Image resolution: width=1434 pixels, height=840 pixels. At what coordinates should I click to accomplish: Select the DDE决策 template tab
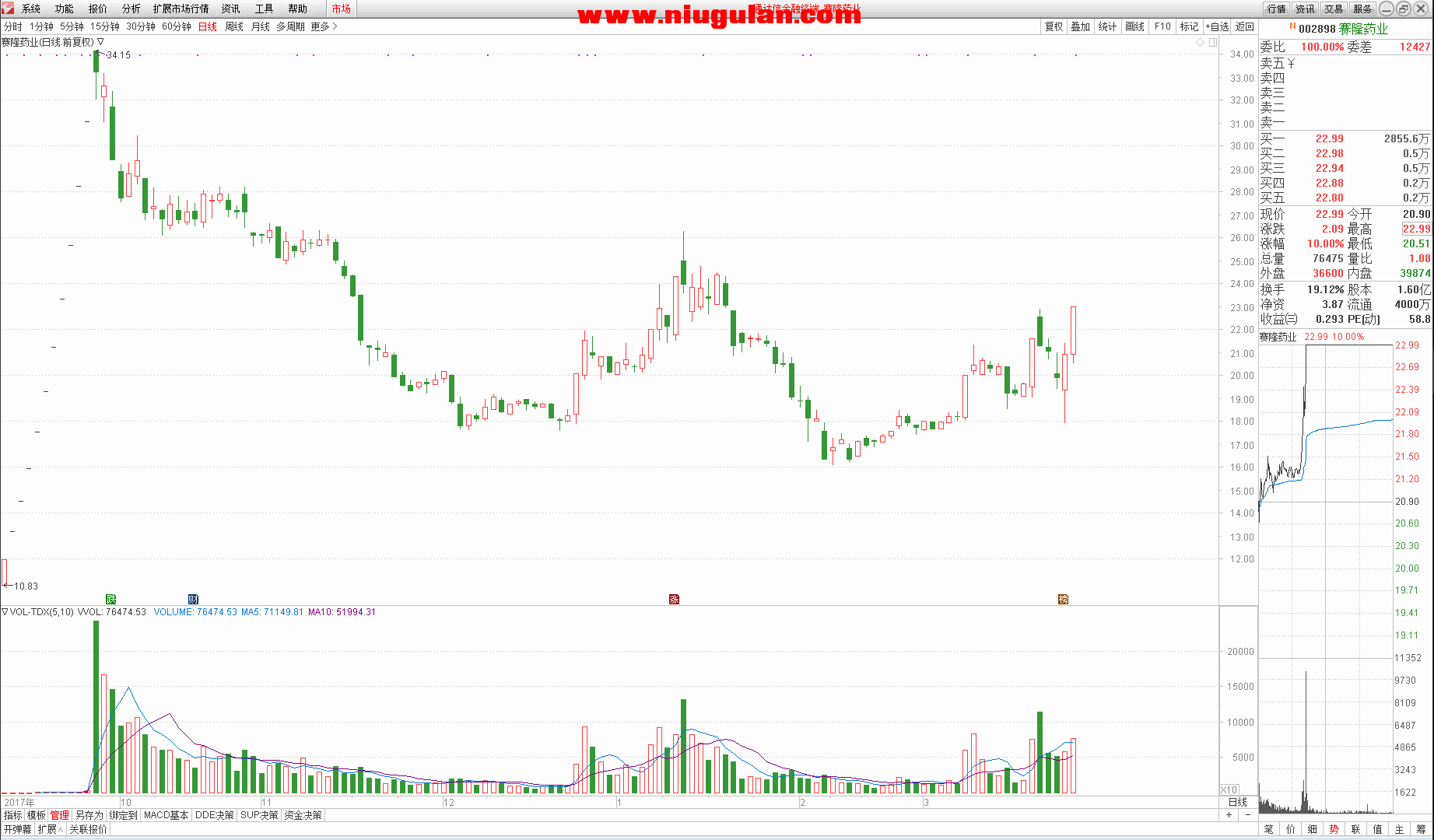(215, 815)
